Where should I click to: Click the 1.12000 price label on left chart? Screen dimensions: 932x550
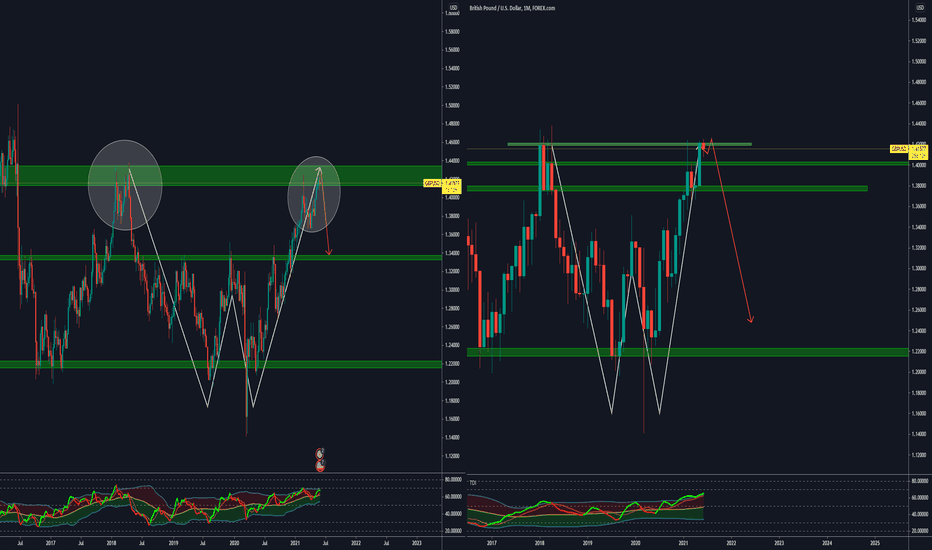pos(452,456)
